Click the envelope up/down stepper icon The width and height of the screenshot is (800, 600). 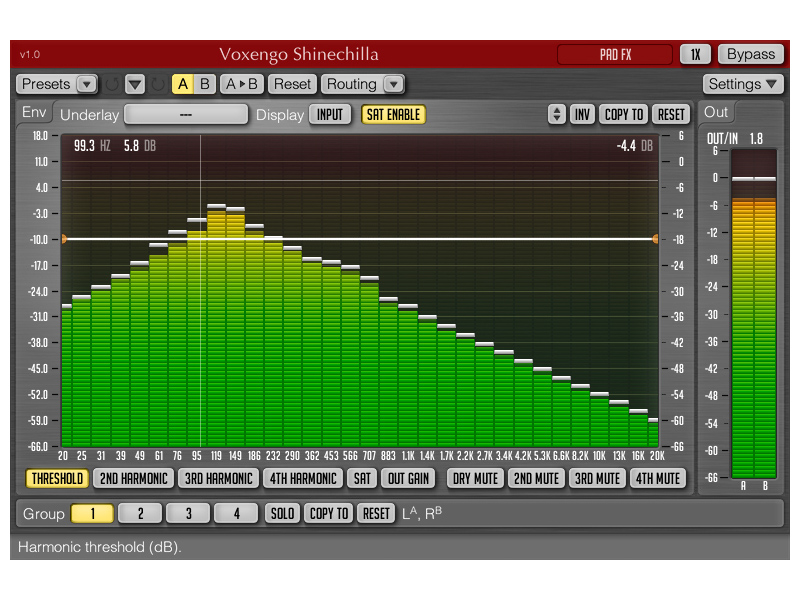click(x=557, y=114)
